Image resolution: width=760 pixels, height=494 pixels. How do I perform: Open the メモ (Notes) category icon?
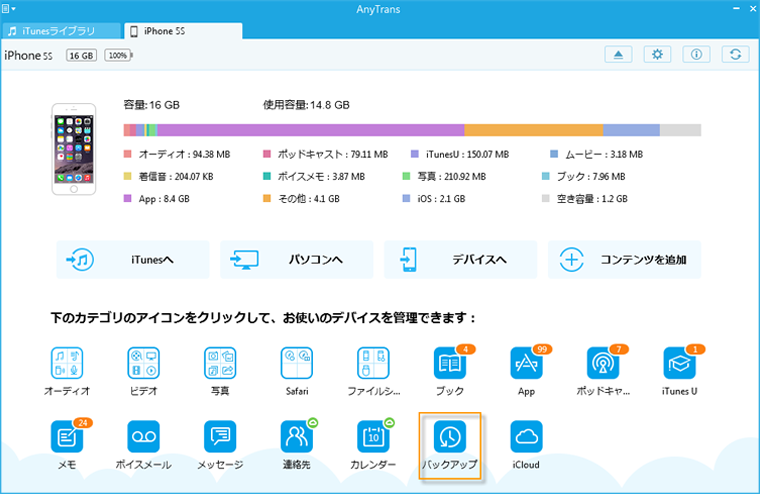(67, 436)
